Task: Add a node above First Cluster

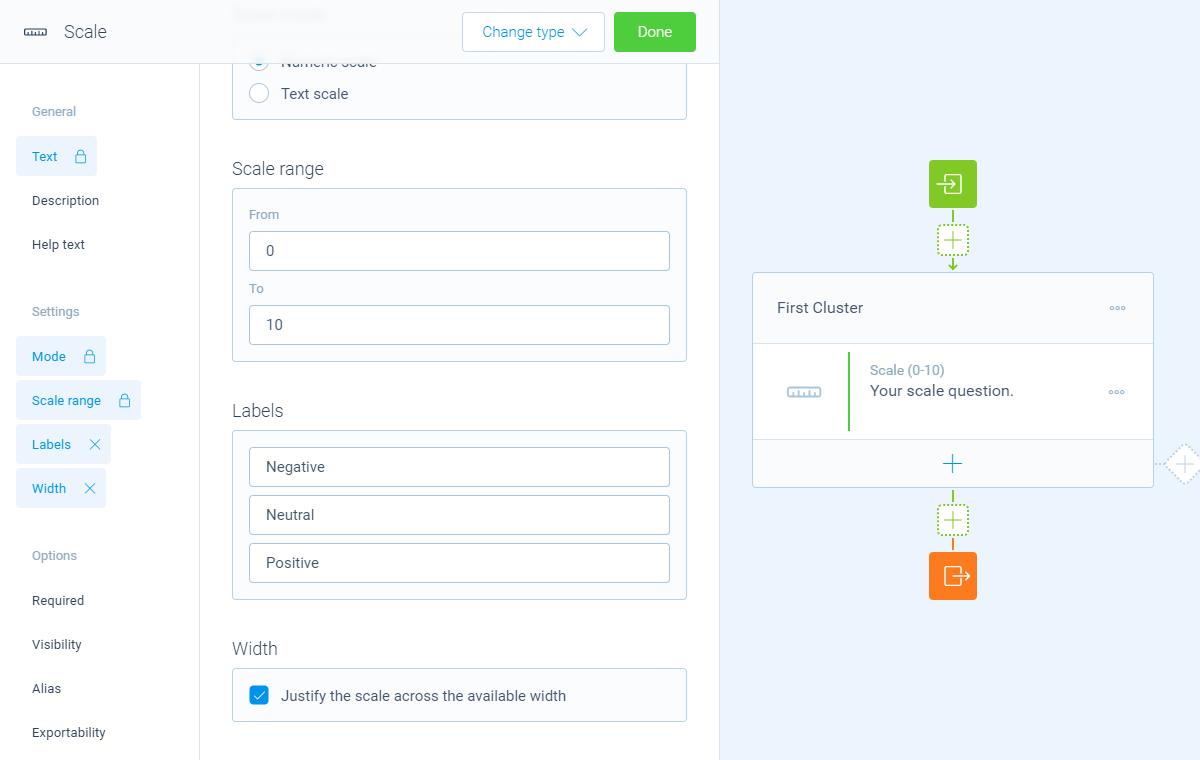Action: click(953, 240)
